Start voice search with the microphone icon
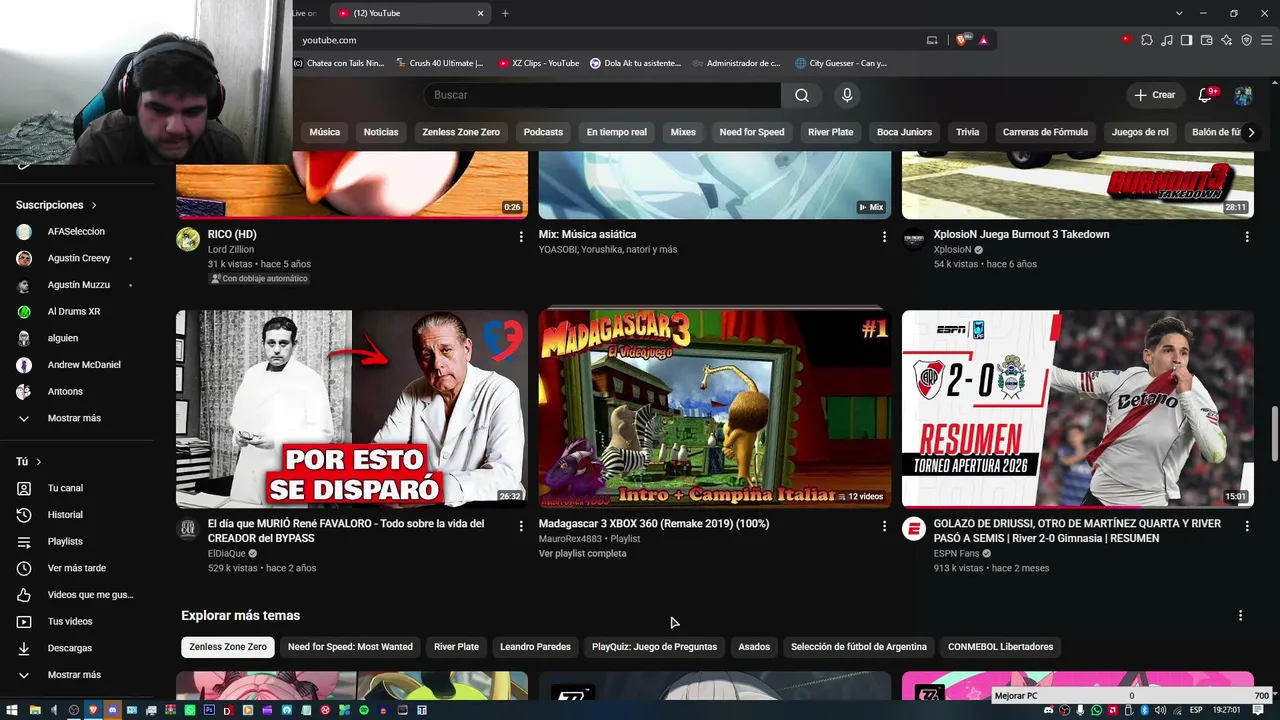The height and width of the screenshot is (720, 1280). 847,95
